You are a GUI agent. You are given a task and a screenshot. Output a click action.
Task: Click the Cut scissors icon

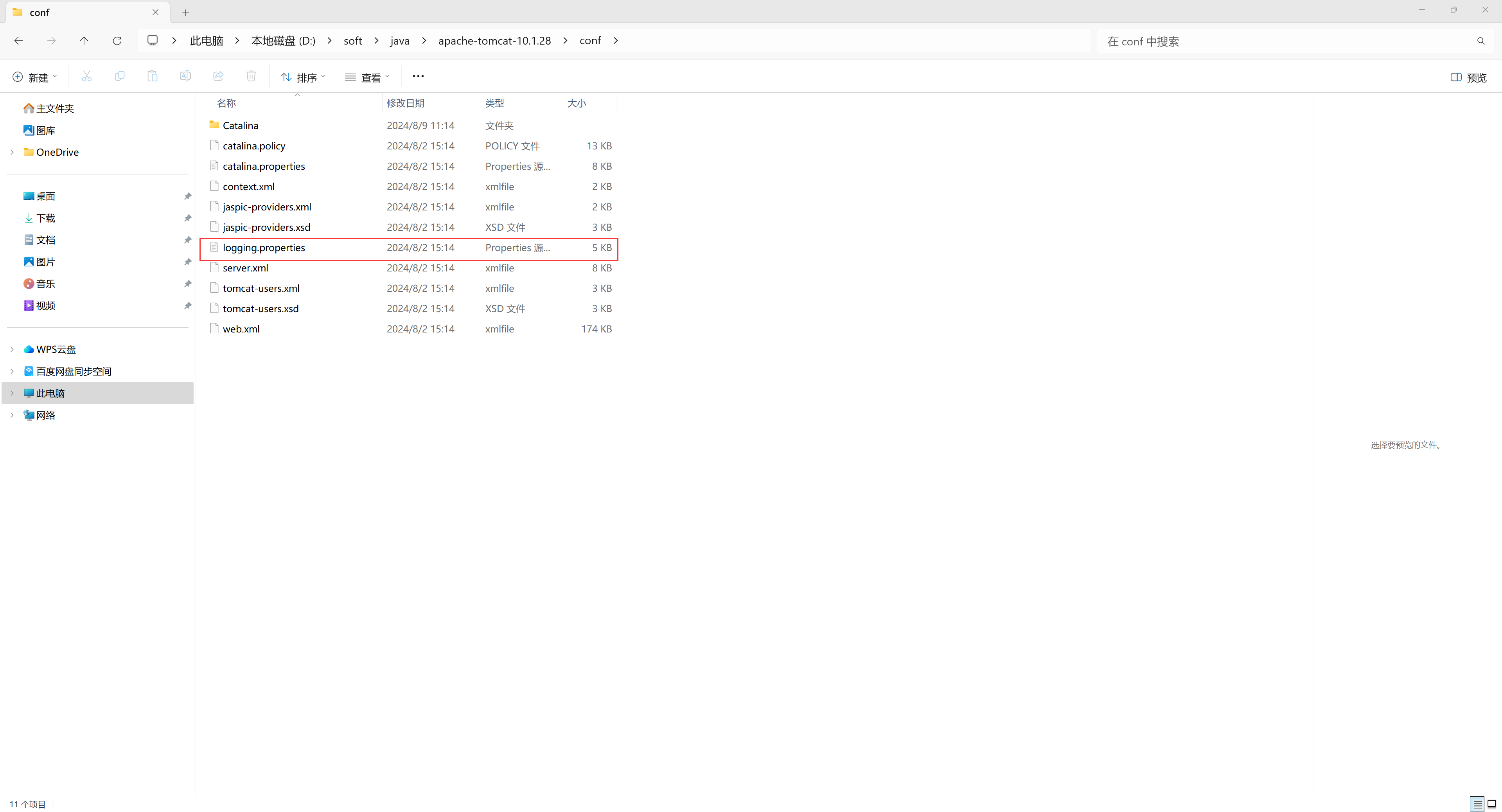coord(86,76)
